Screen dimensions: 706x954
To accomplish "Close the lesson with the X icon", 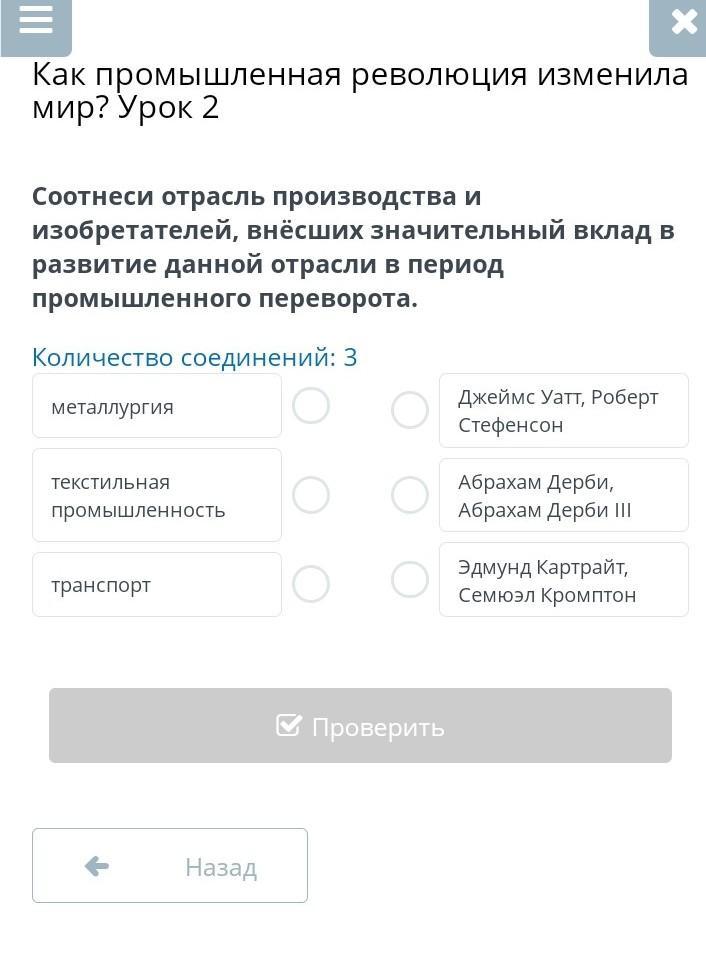I will (684, 22).
